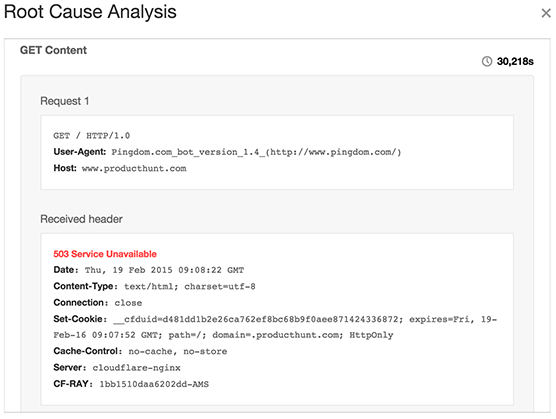
Task: Click the User-Agent Pingdom bot value
Action: [x=256, y=152]
